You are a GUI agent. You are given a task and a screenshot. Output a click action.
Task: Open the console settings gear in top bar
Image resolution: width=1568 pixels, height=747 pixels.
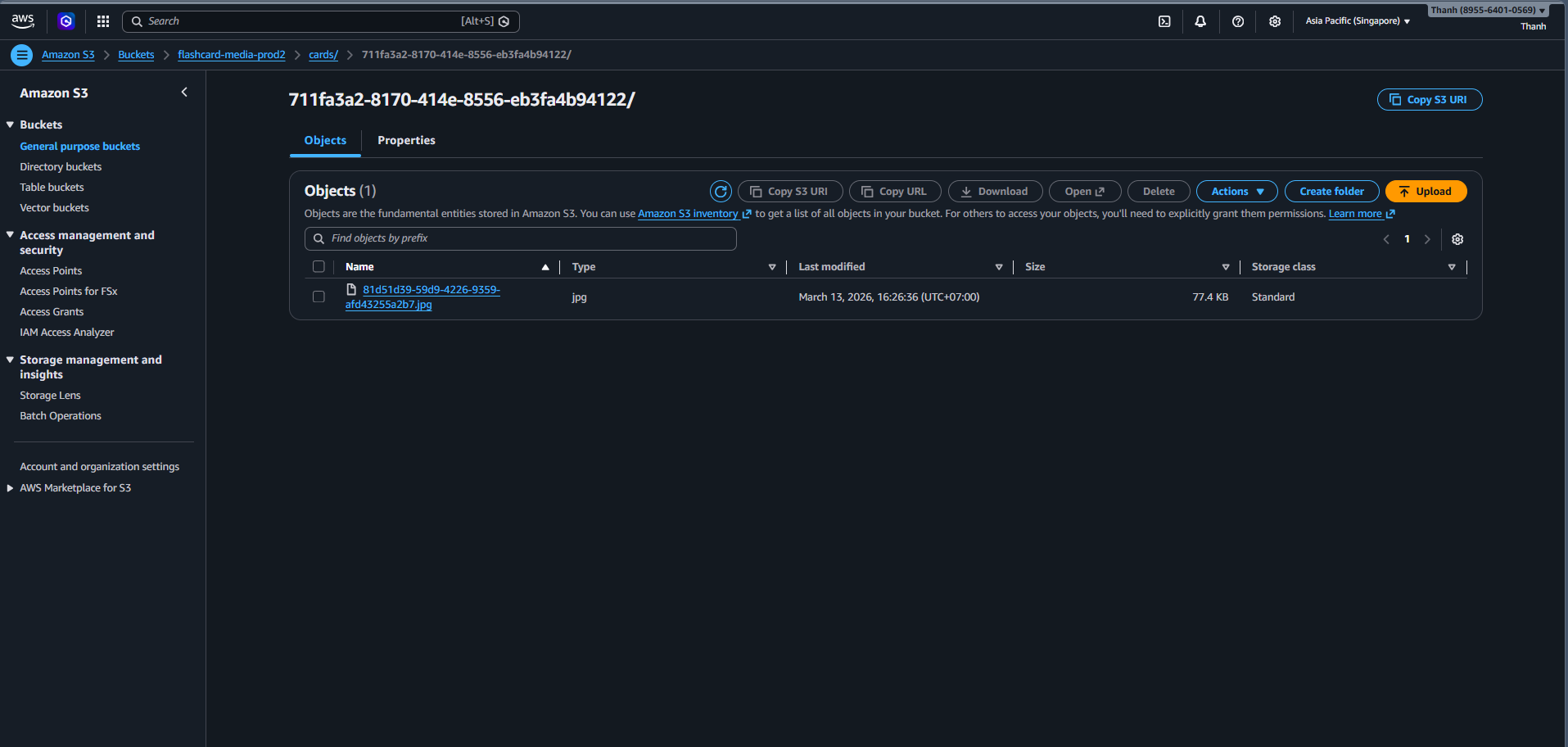tap(1275, 21)
